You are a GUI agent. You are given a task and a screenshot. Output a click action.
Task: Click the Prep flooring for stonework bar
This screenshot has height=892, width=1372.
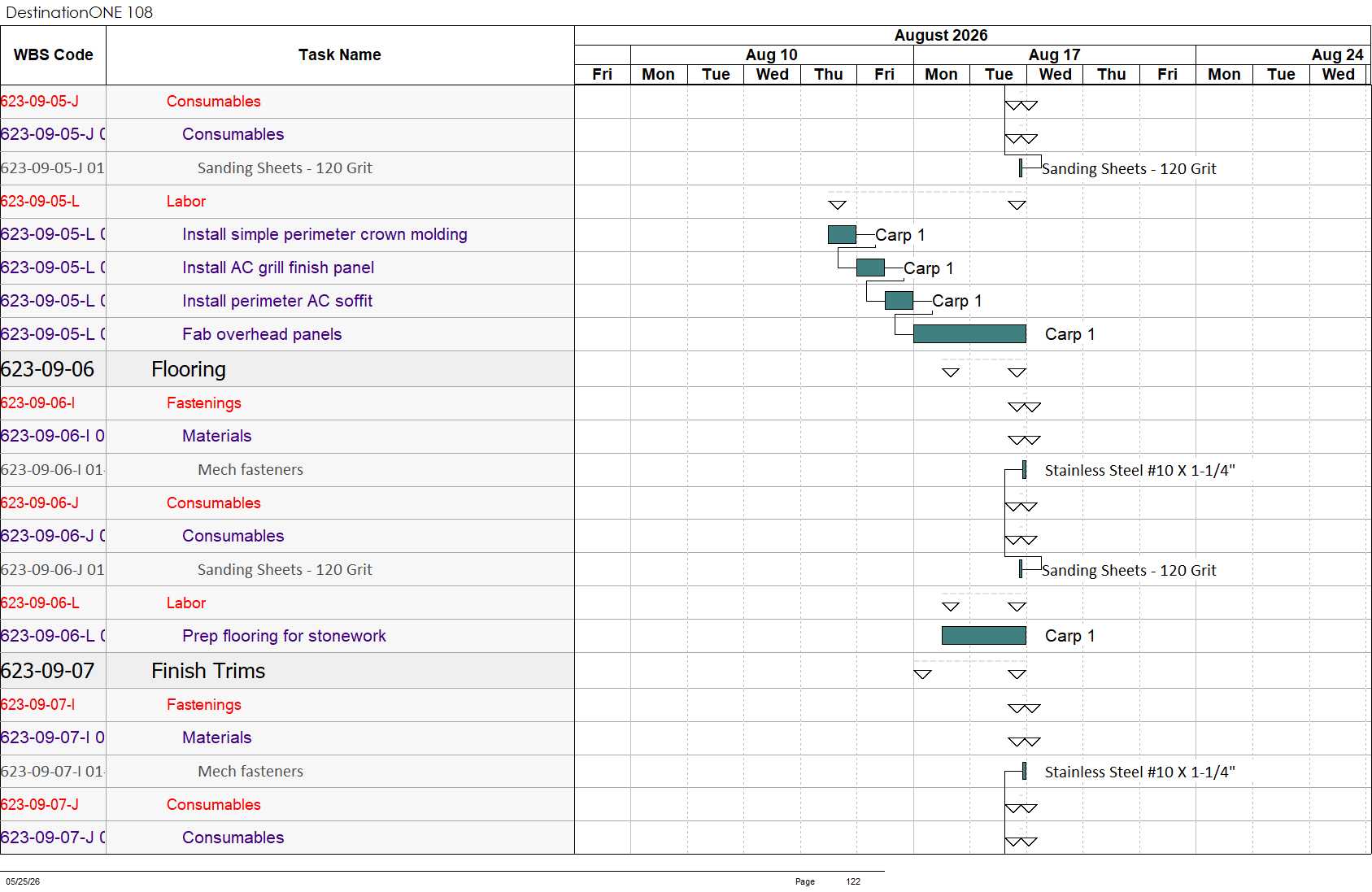984,636
